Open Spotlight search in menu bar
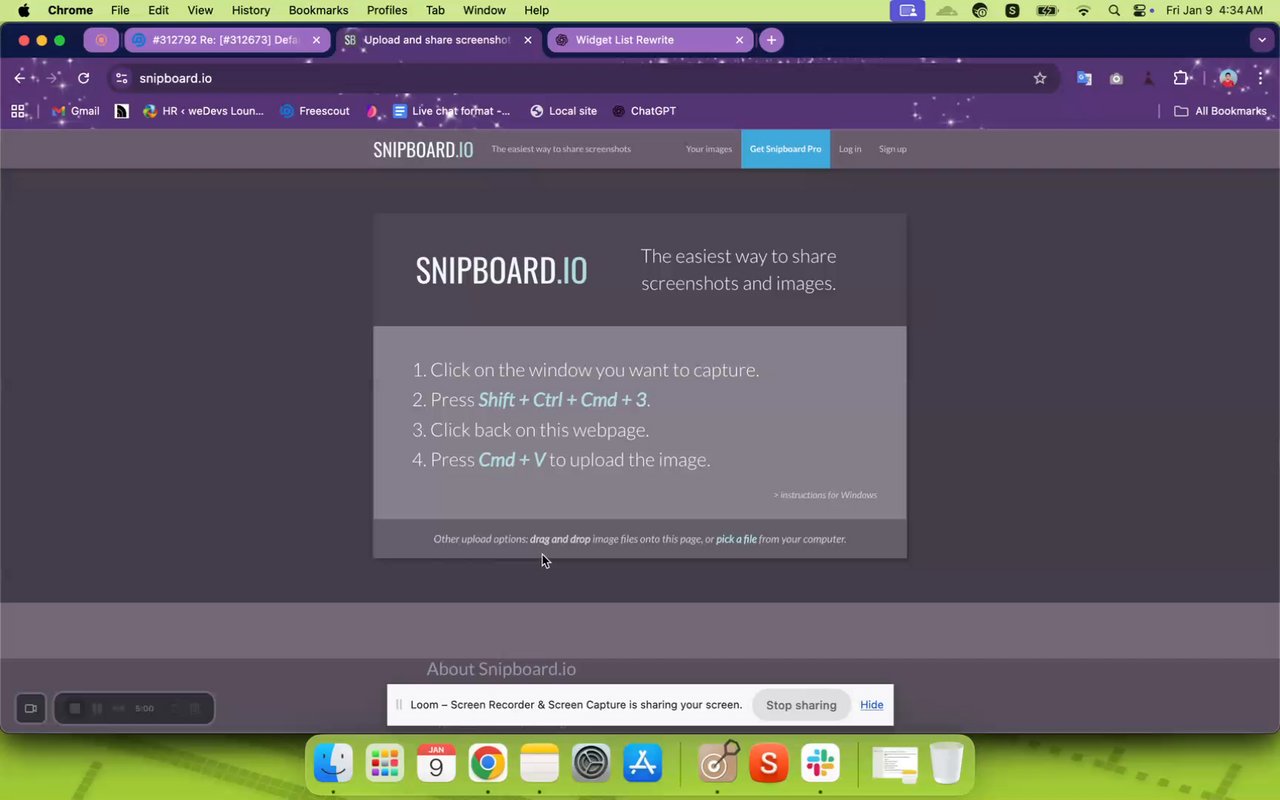Viewport: 1280px width, 800px height. [x=1114, y=10]
